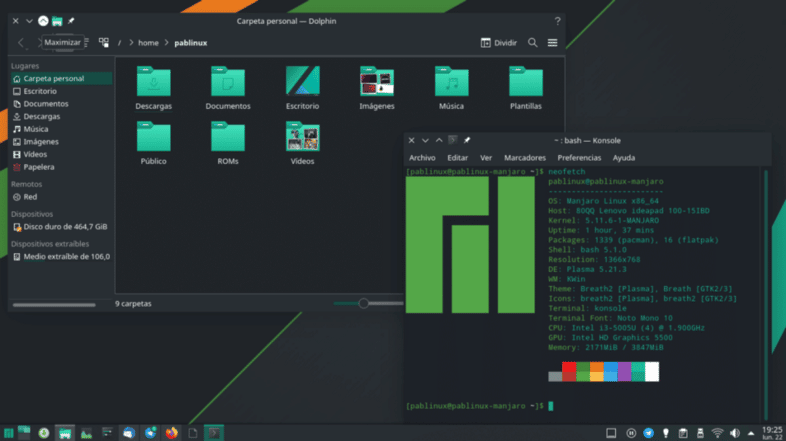Select Escritorio in Dolphin sidebar
Image resolution: width=786 pixels, height=441 pixels.
(x=61, y=91)
